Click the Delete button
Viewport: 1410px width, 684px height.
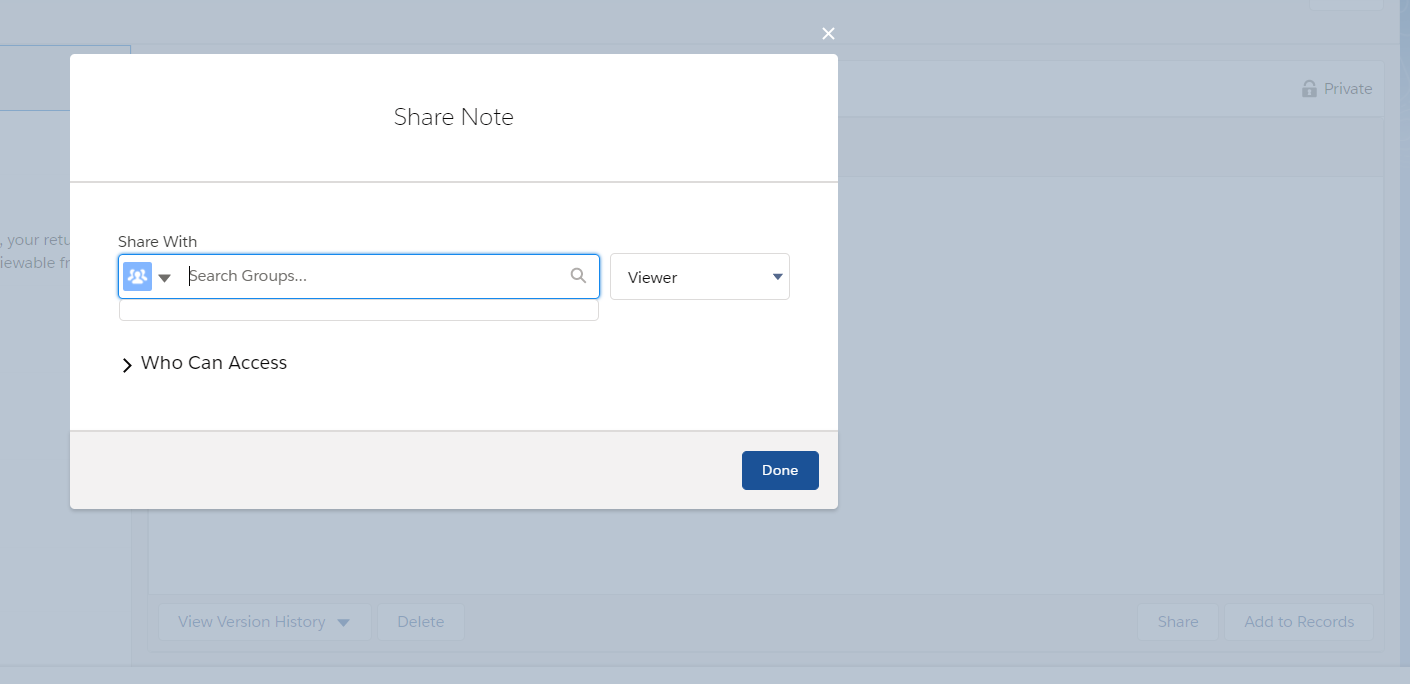[420, 622]
